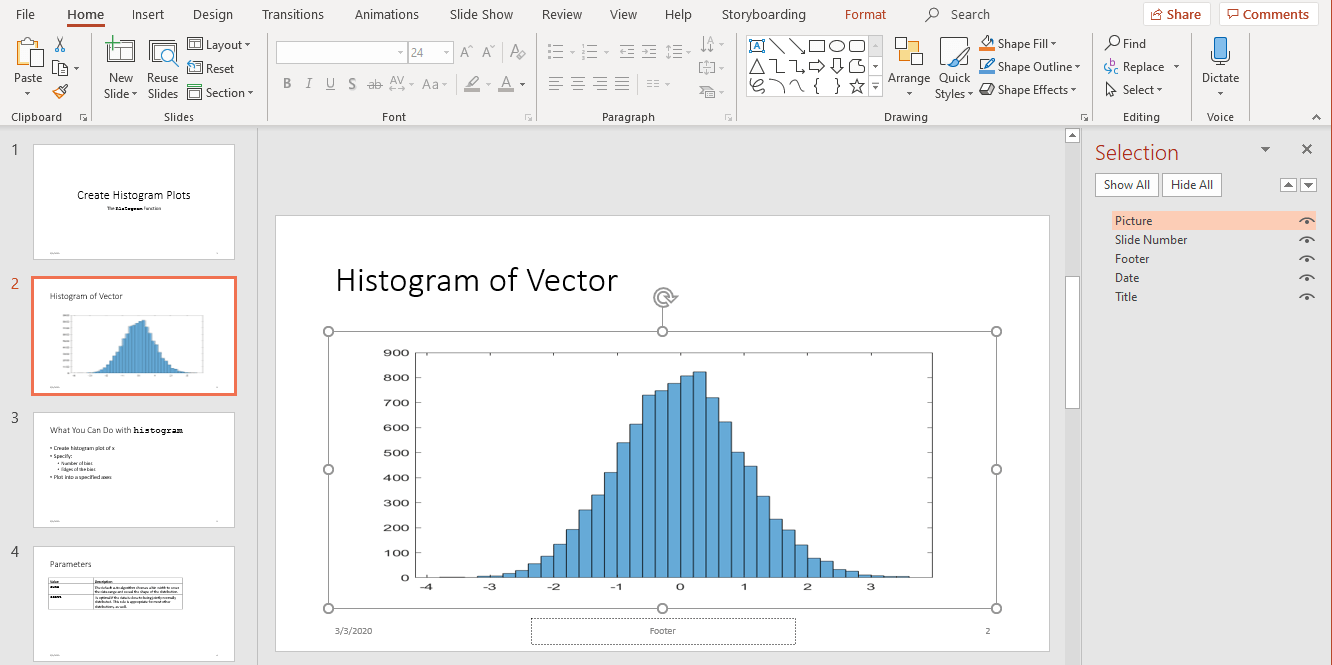This screenshot has width=1332, height=665.
Task: Select the Format Painter tool
Action: [x=60, y=90]
